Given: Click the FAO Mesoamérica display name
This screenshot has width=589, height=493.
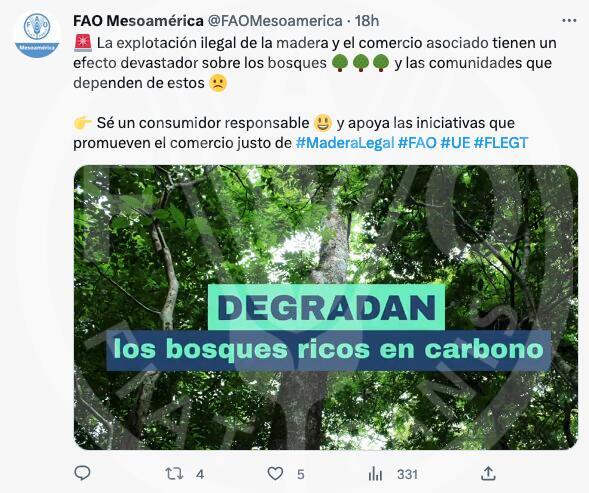Looking at the screenshot, I should point(138,21).
